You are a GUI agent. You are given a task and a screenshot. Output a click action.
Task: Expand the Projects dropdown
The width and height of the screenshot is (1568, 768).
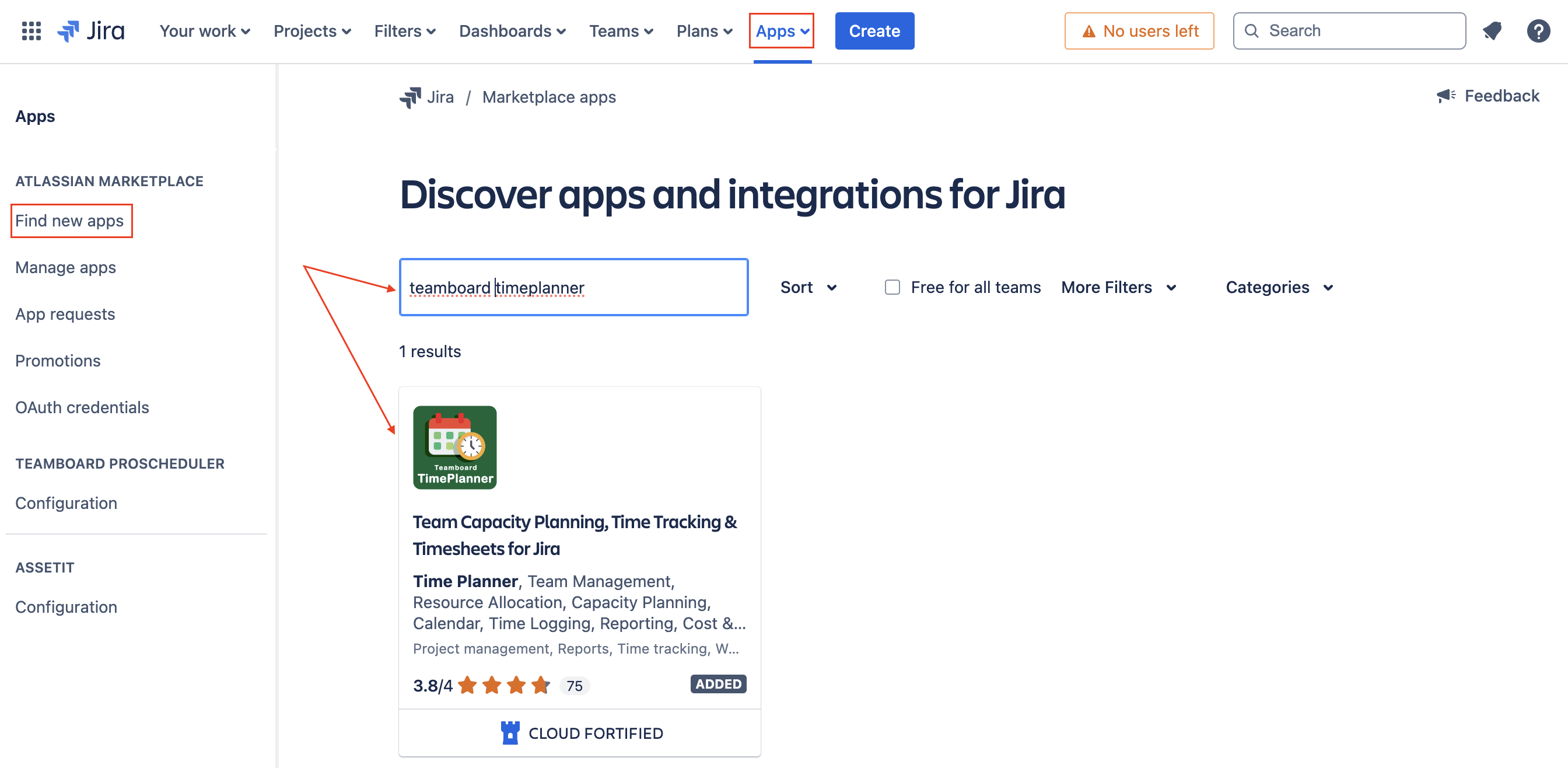click(x=312, y=31)
